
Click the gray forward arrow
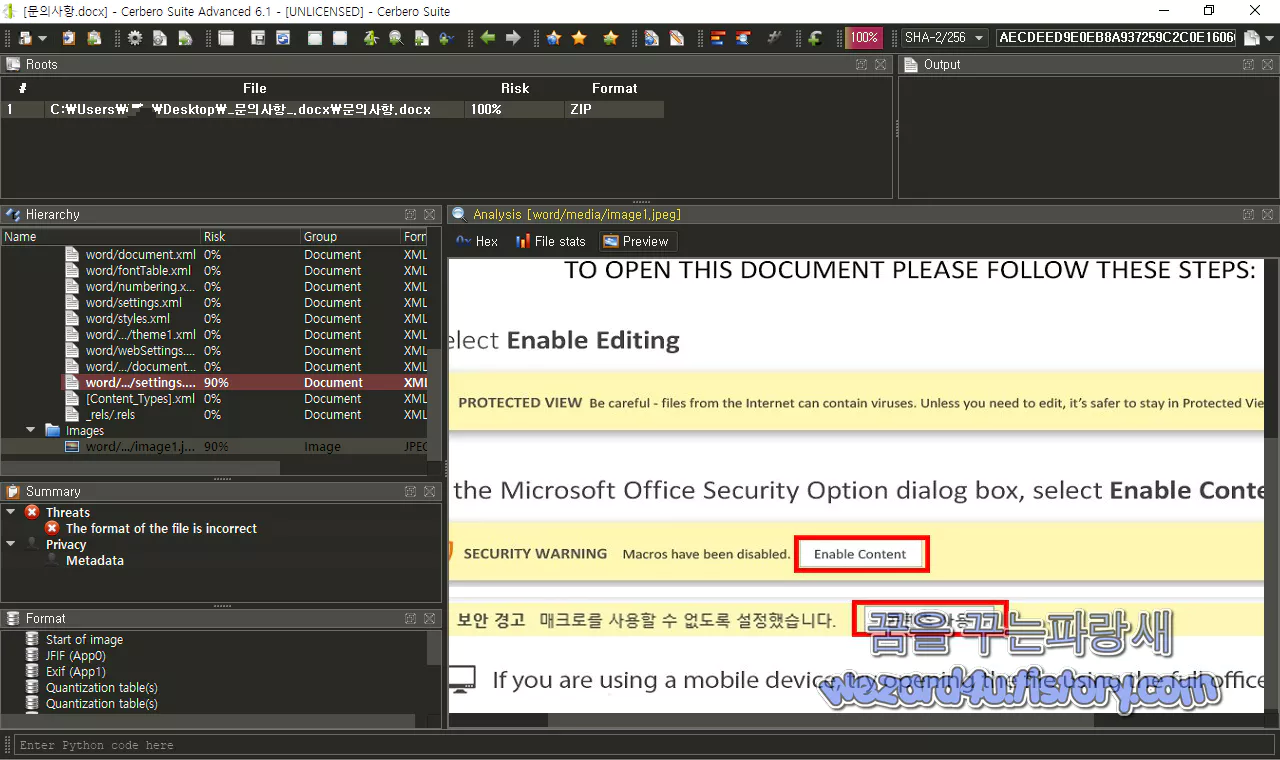click(x=513, y=38)
